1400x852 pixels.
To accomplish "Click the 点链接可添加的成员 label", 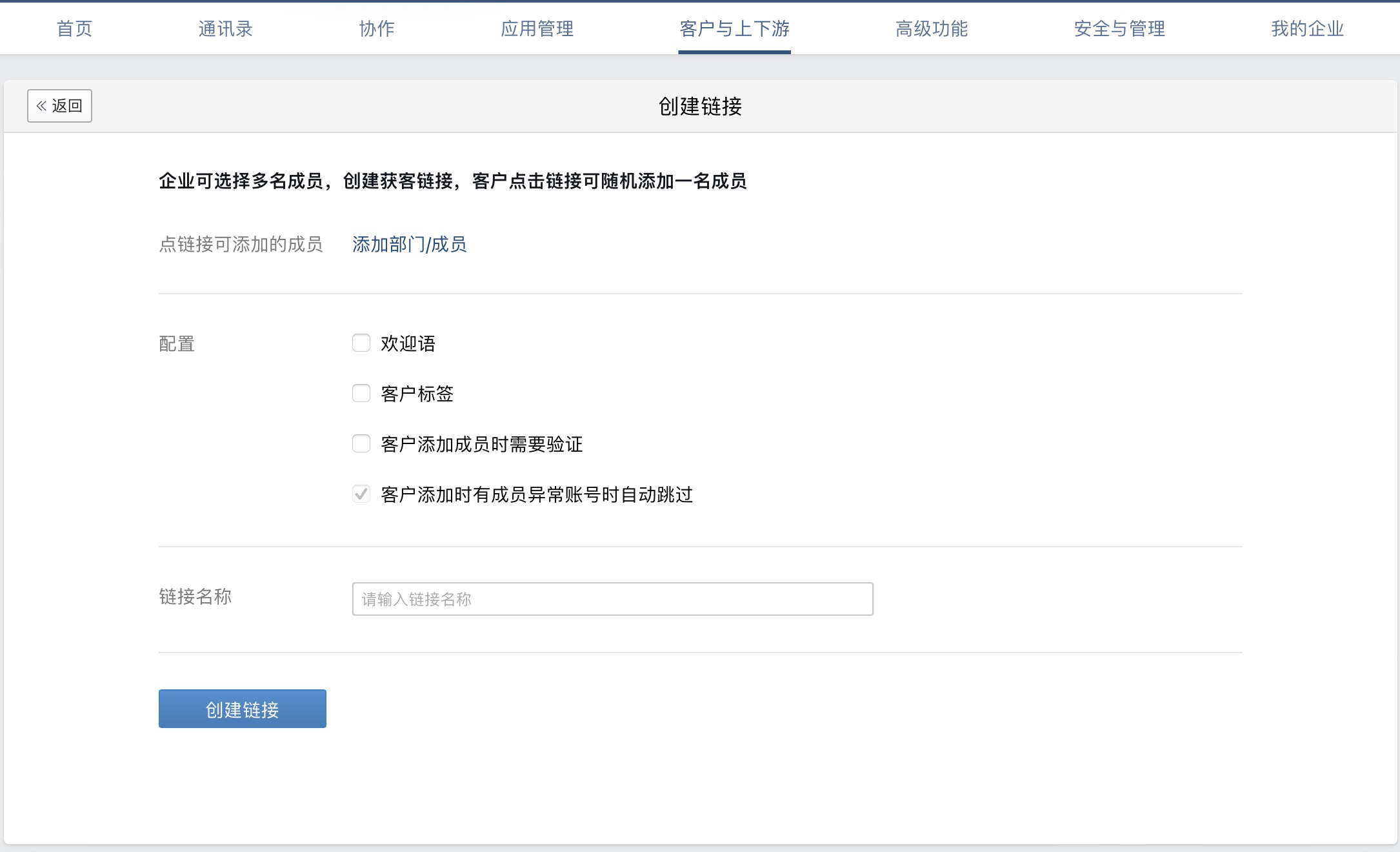I will (241, 245).
